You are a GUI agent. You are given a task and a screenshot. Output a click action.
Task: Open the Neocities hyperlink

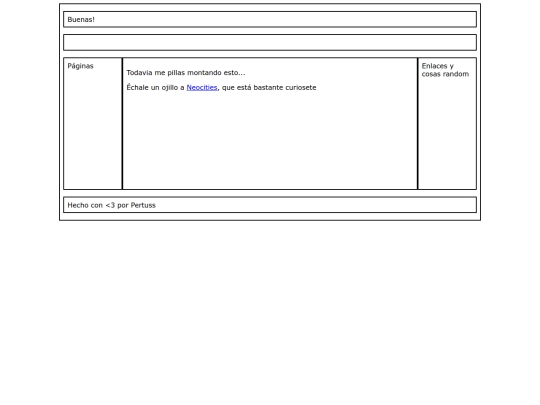[x=202, y=87]
